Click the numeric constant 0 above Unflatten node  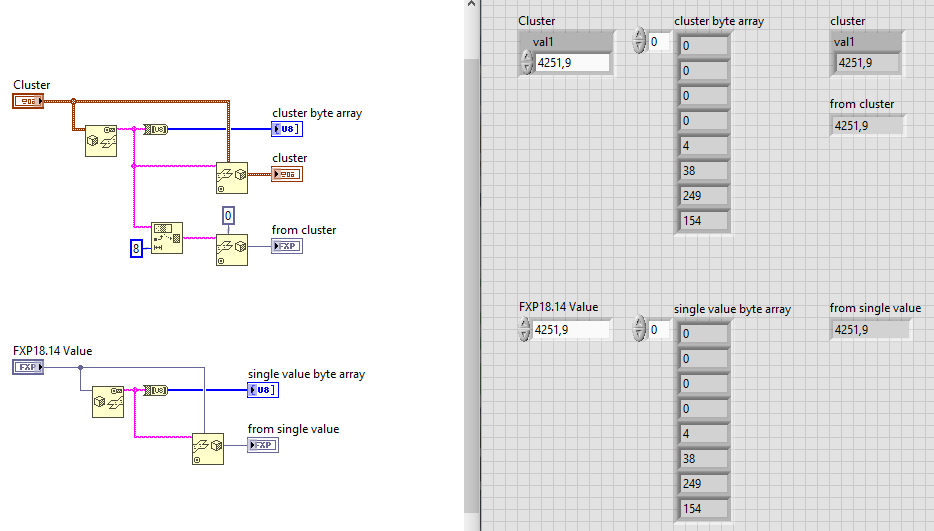[228, 215]
